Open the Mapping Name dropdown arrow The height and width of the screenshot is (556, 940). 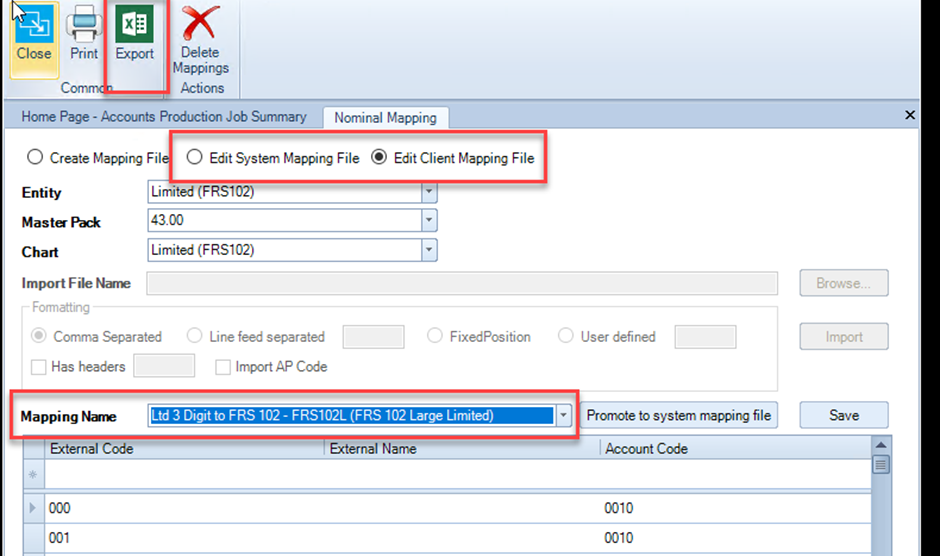(x=563, y=415)
